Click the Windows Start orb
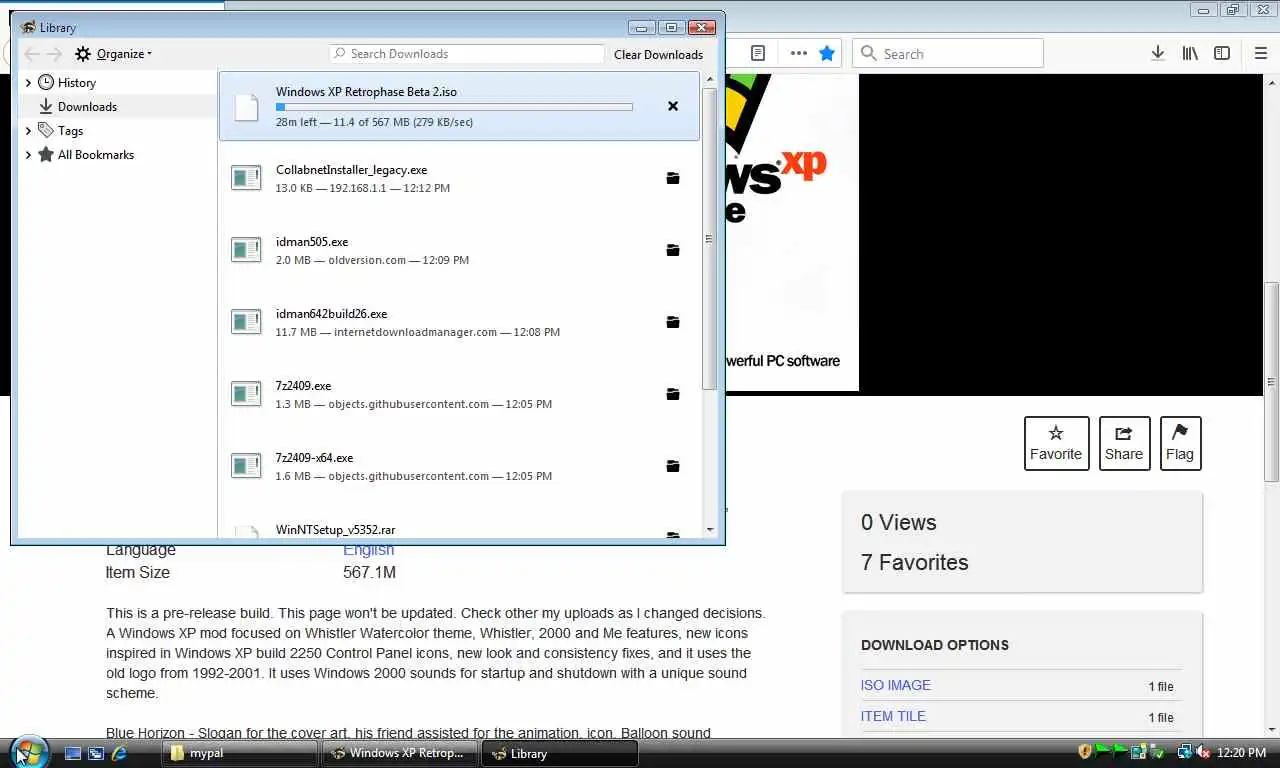The image size is (1280, 768). [x=28, y=752]
